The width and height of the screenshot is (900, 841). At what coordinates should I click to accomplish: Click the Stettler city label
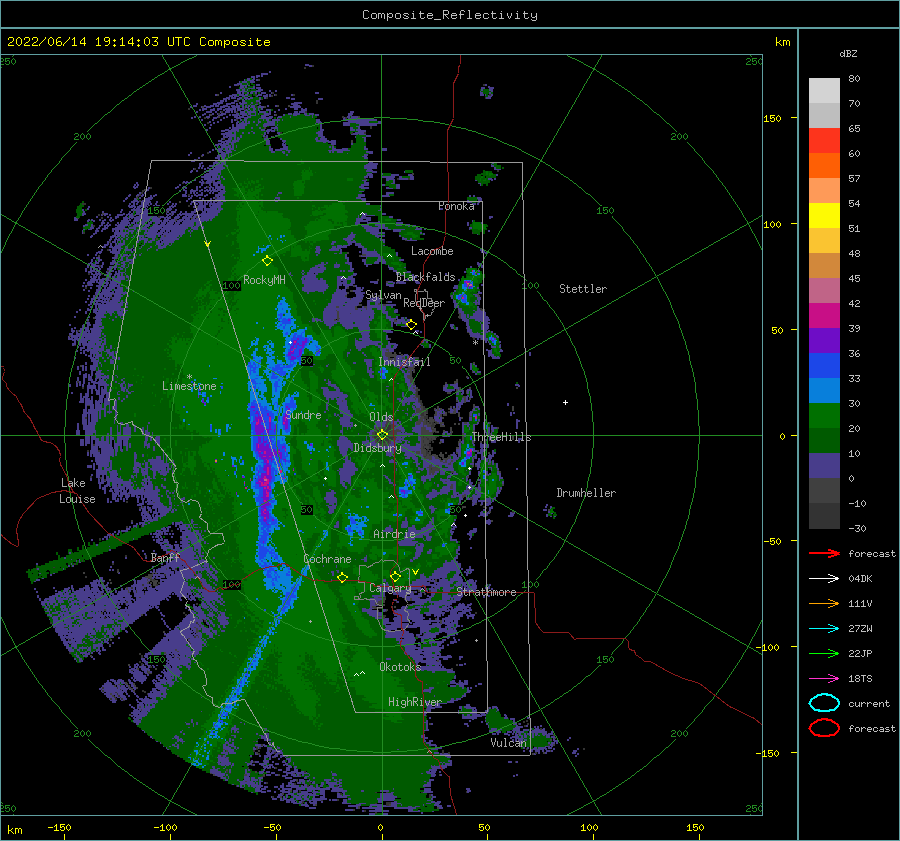[583, 289]
